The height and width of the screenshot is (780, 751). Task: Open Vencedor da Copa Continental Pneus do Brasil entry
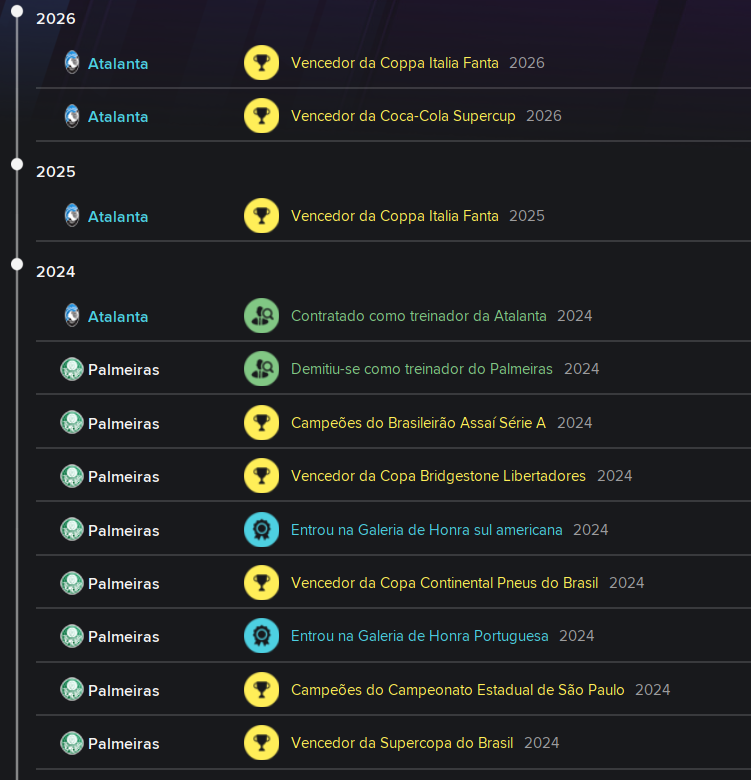click(x=444, y=583)
